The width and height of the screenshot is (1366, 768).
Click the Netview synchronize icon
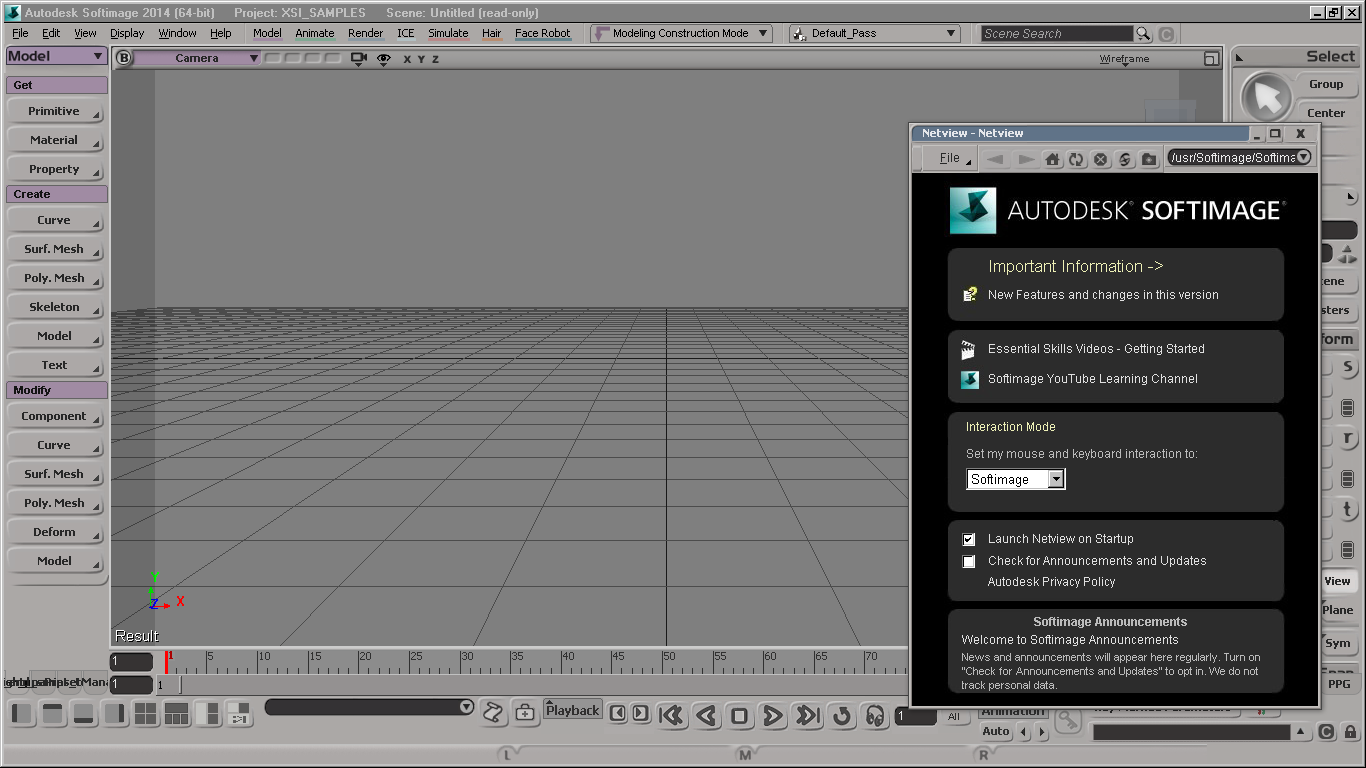click(1124, 159)
